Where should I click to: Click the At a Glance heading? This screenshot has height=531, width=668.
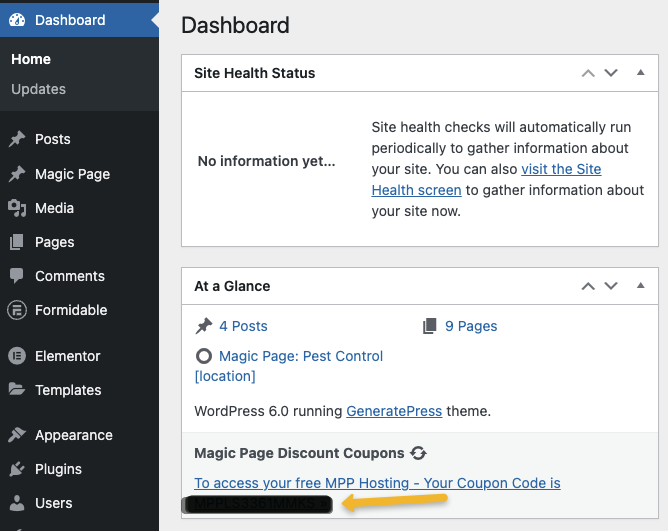pyautogui.click(x=232, y=286)
